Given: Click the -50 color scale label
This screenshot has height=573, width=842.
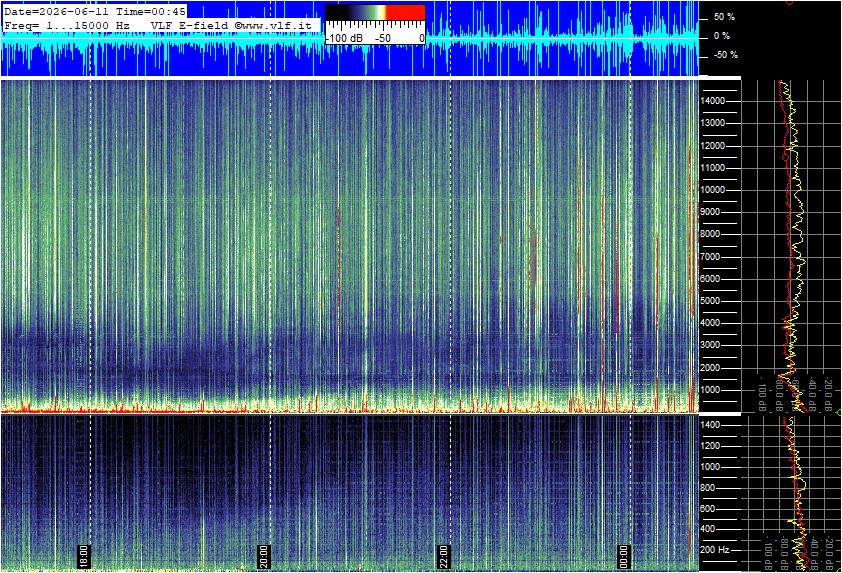Looking at the screenshot, I should tap(382, 39).
